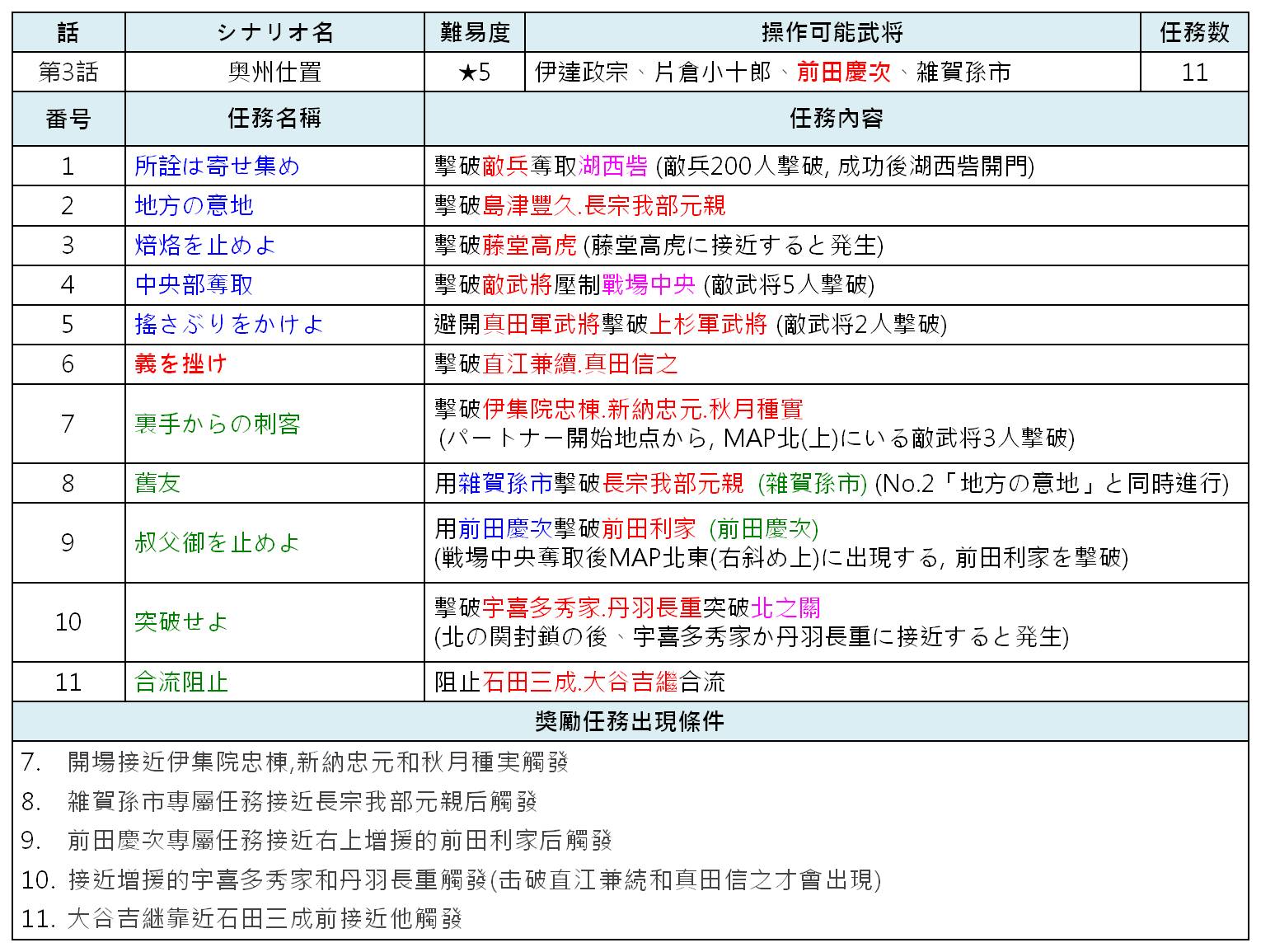Select the 合流阻止 mission name
1261x952 pixels.
(181, 682)
